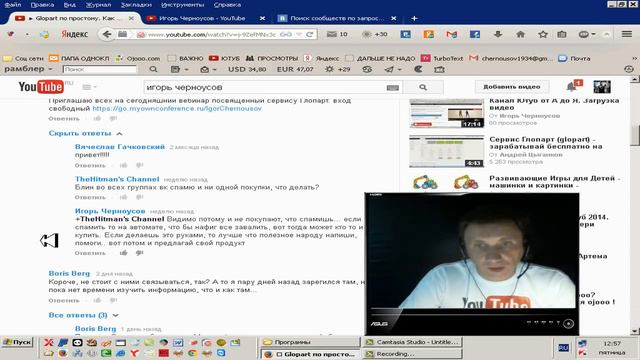Click the USD 34,80 exchange rate

pyautogui.click(x=247, y=69)
